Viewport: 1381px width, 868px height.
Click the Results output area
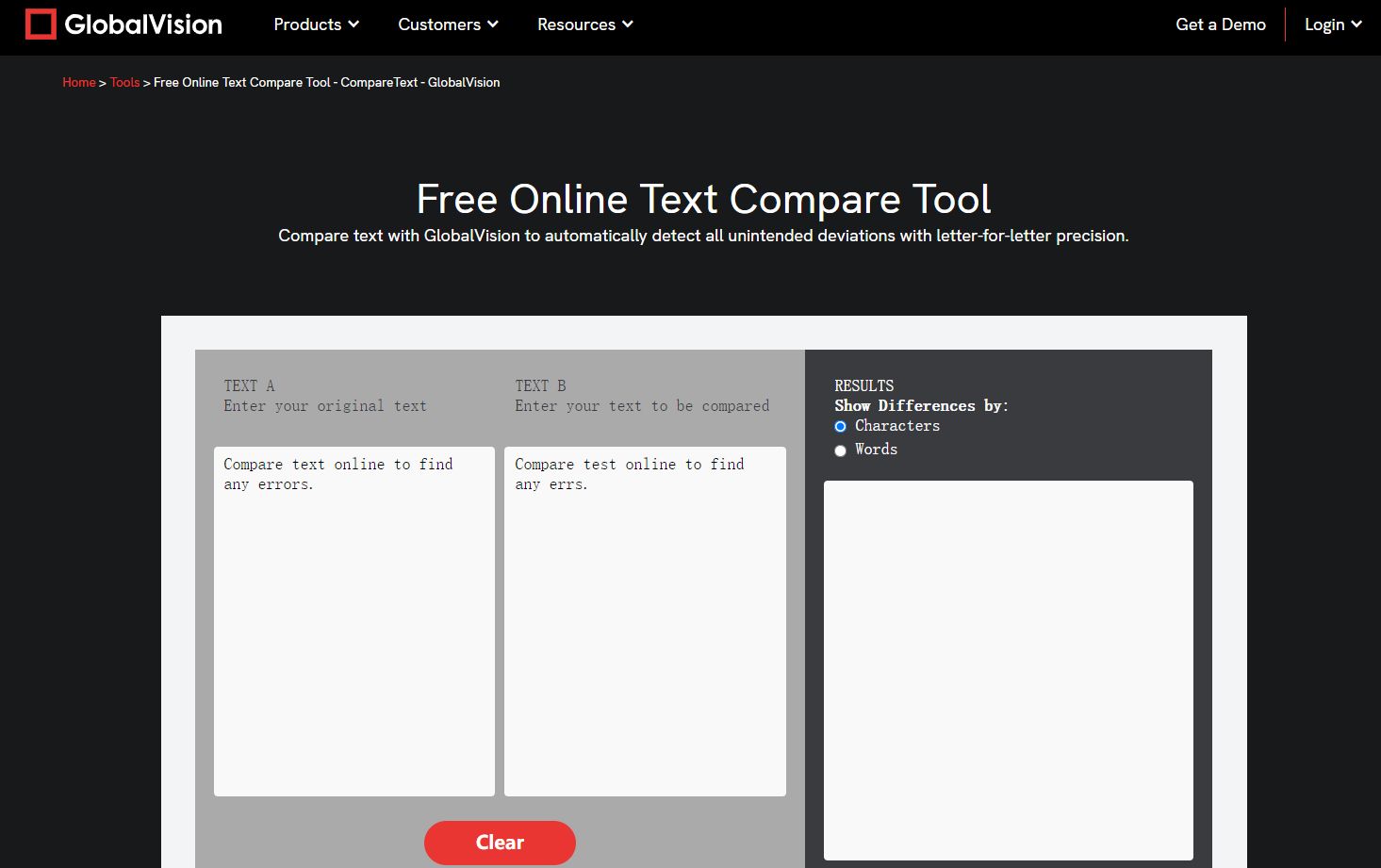tap(1009, 670)
